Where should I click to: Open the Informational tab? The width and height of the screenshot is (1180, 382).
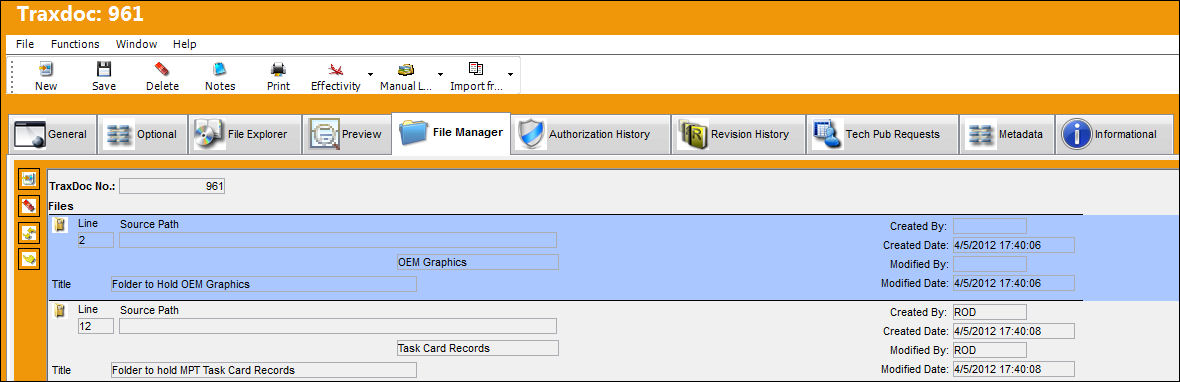click(x=1114, y=135)
